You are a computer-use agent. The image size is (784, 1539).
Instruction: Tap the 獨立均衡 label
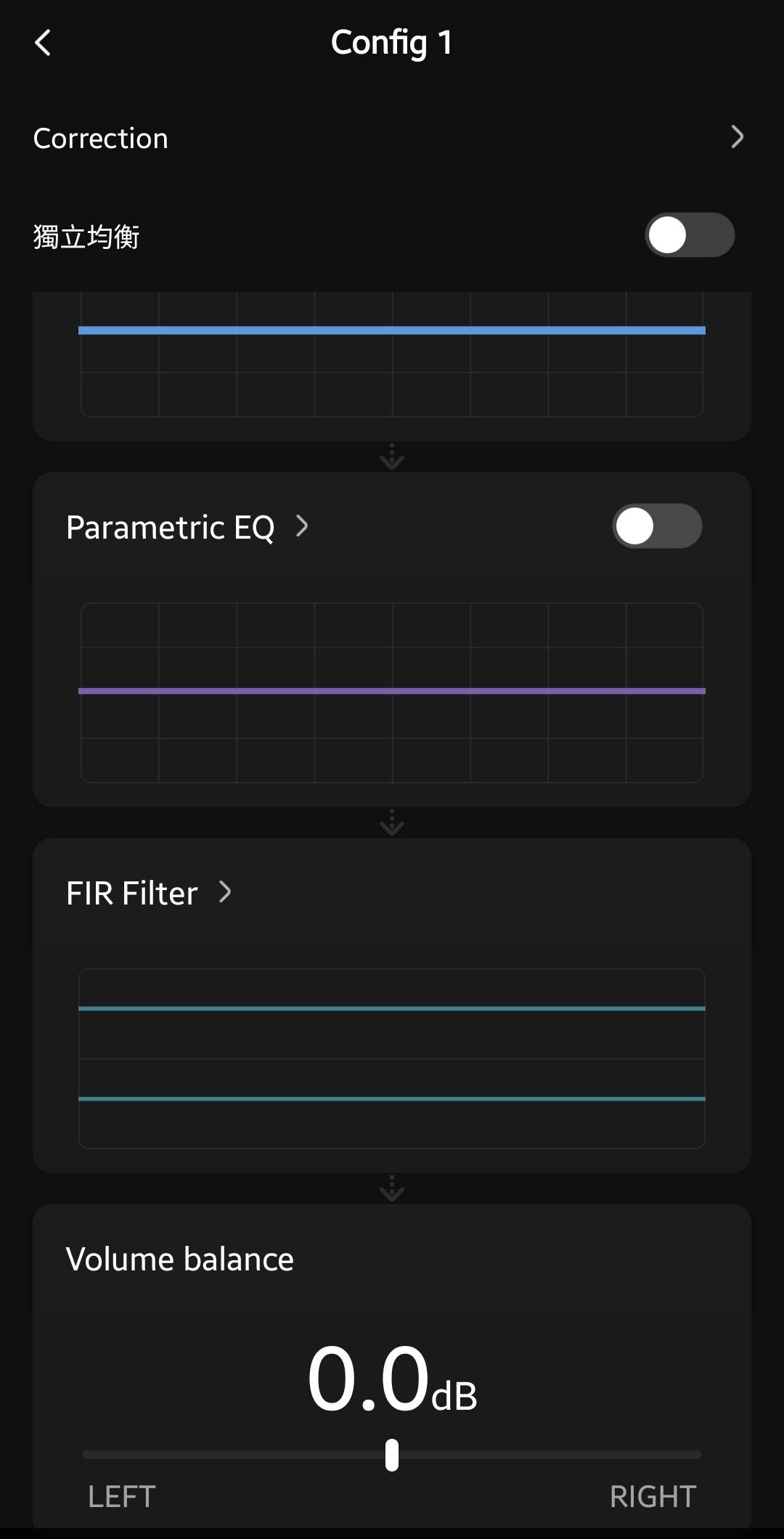(86, 237)
